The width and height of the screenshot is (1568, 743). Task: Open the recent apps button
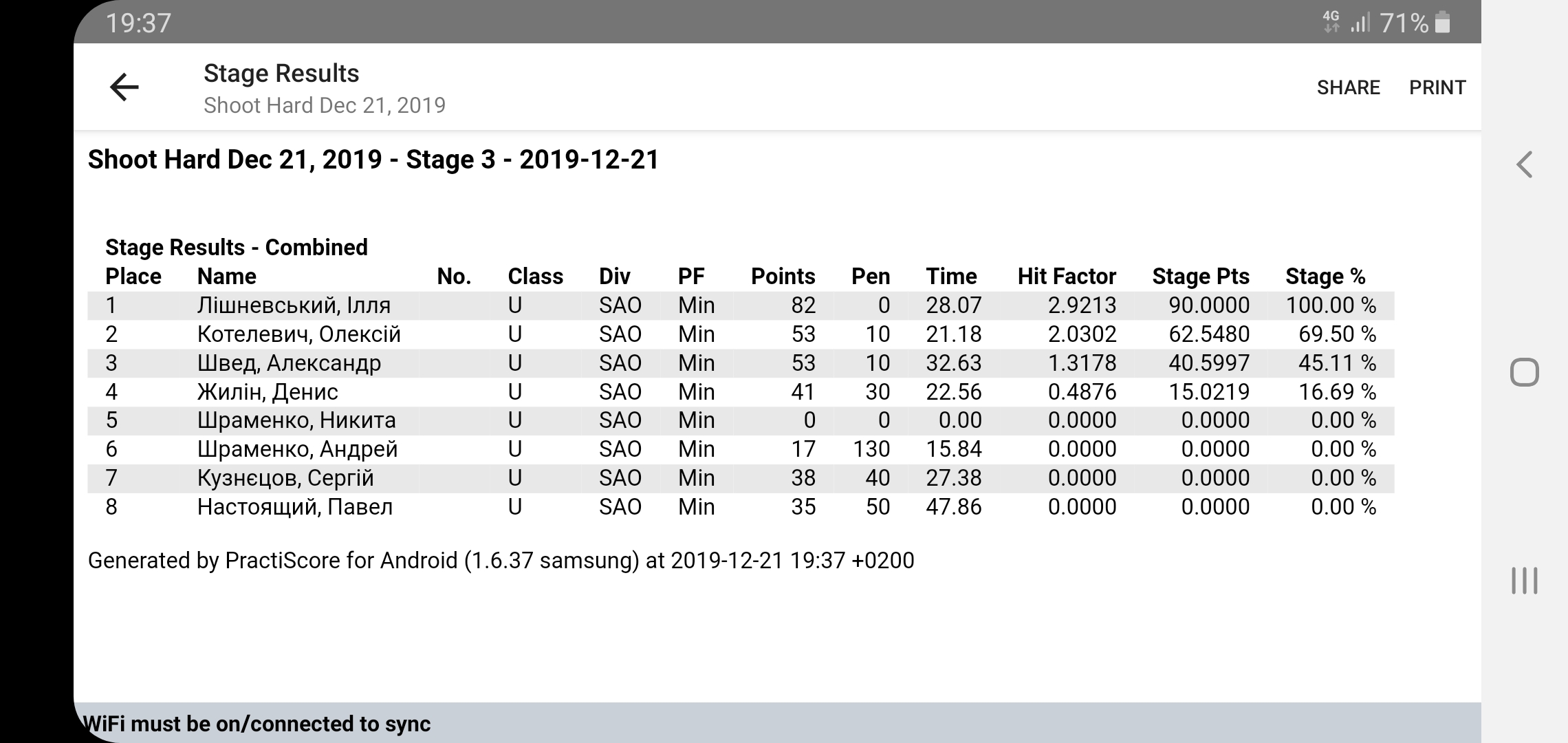[x=1524, y=580]
